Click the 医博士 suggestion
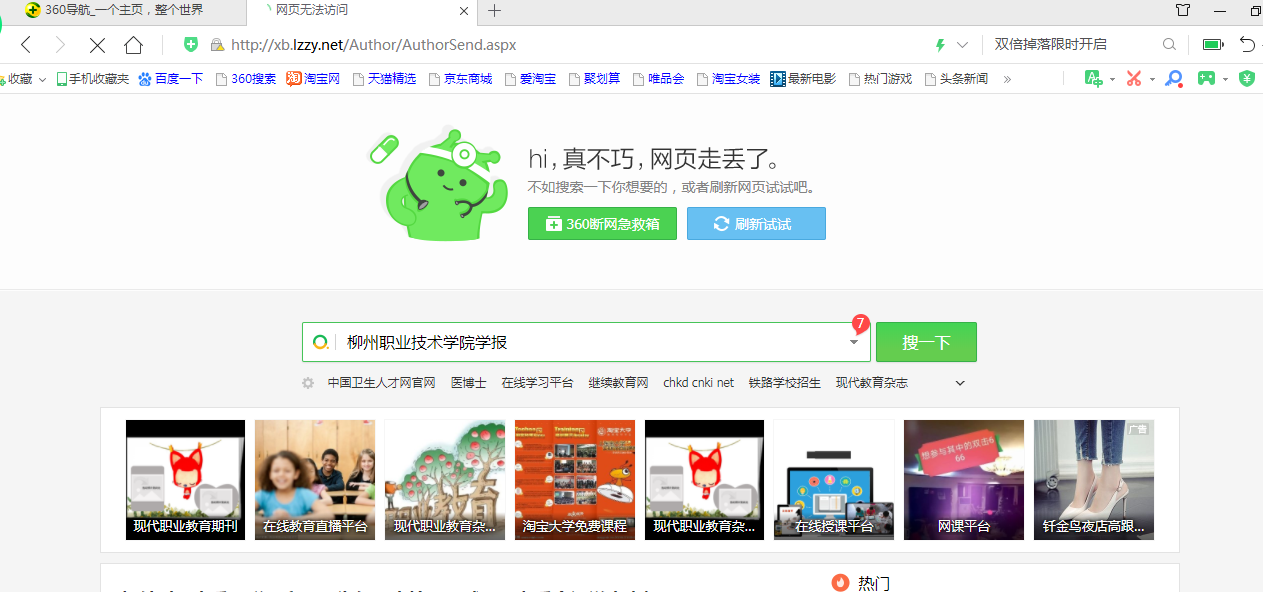 [469, 383]
